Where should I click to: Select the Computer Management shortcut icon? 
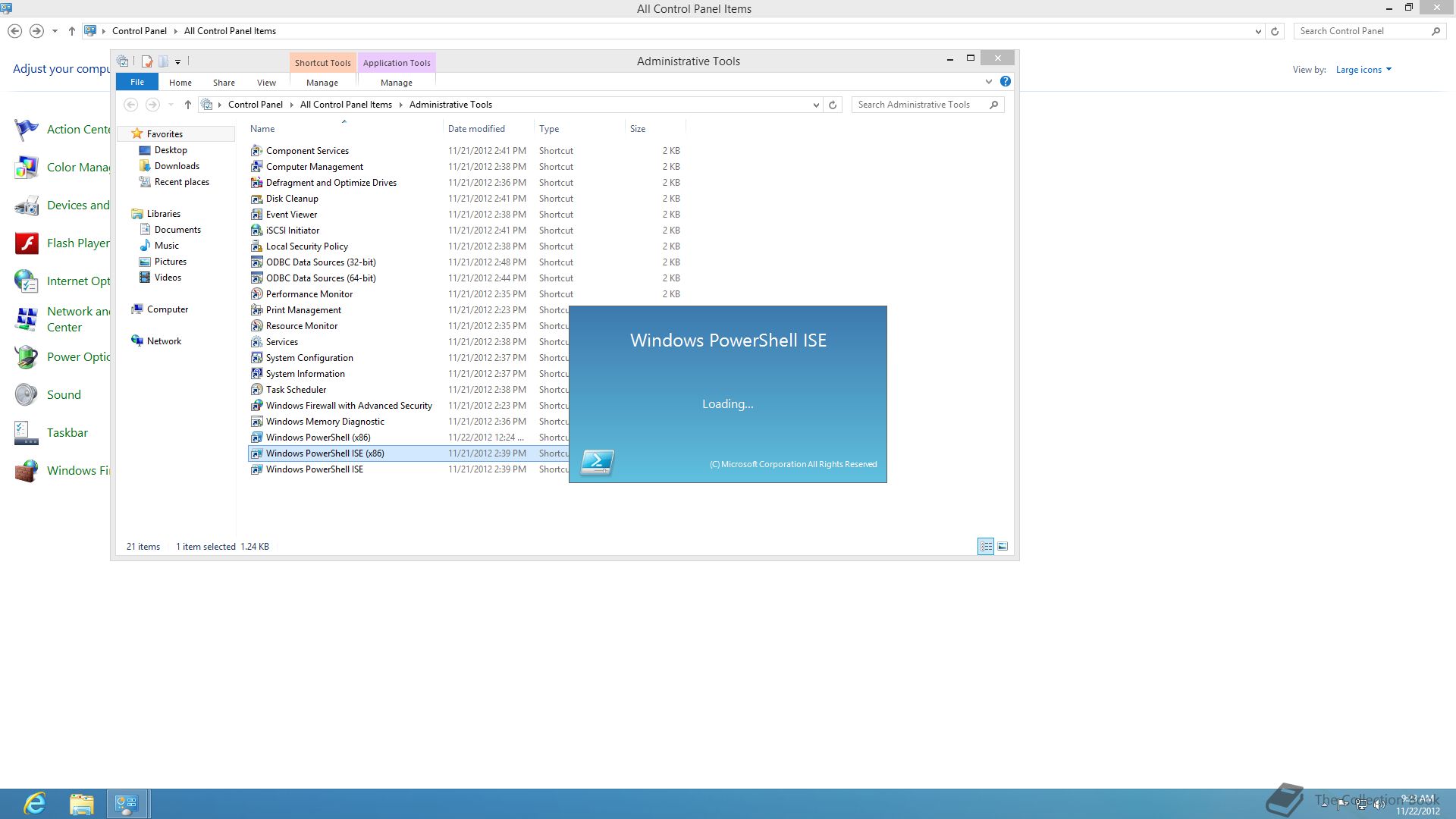256,167
